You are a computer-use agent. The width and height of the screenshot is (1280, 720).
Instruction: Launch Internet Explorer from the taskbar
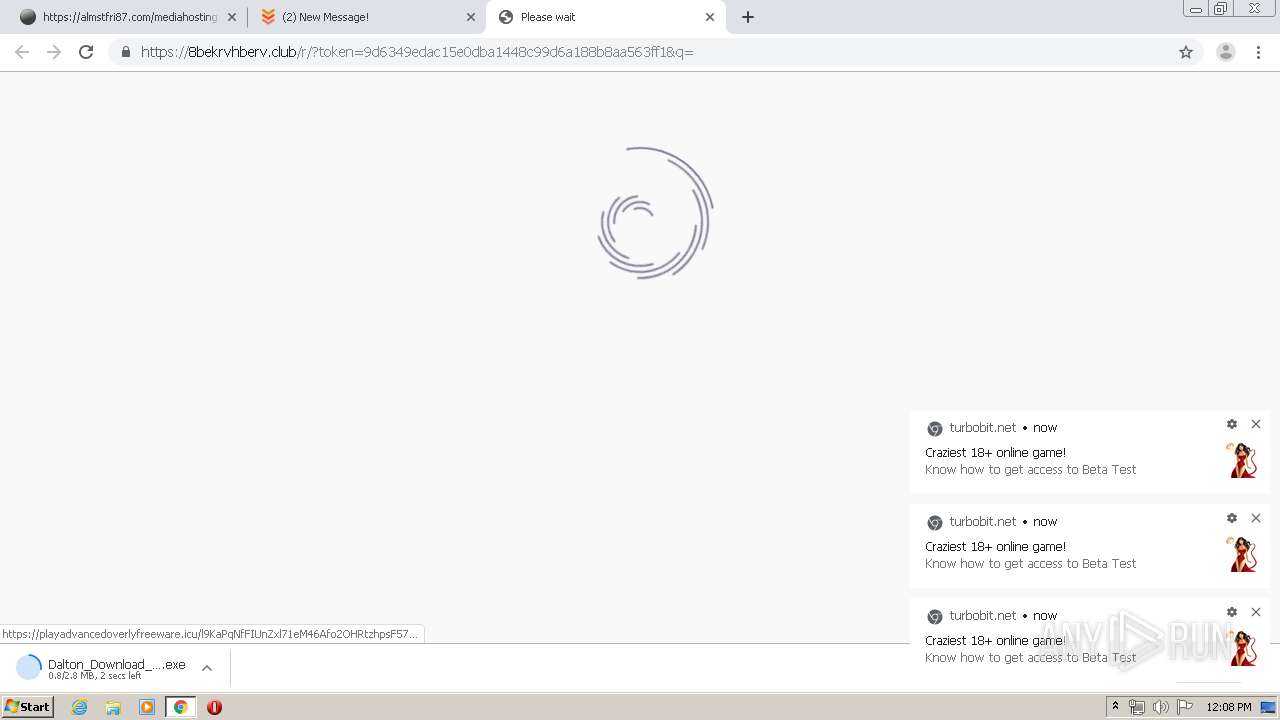(79, 707)
